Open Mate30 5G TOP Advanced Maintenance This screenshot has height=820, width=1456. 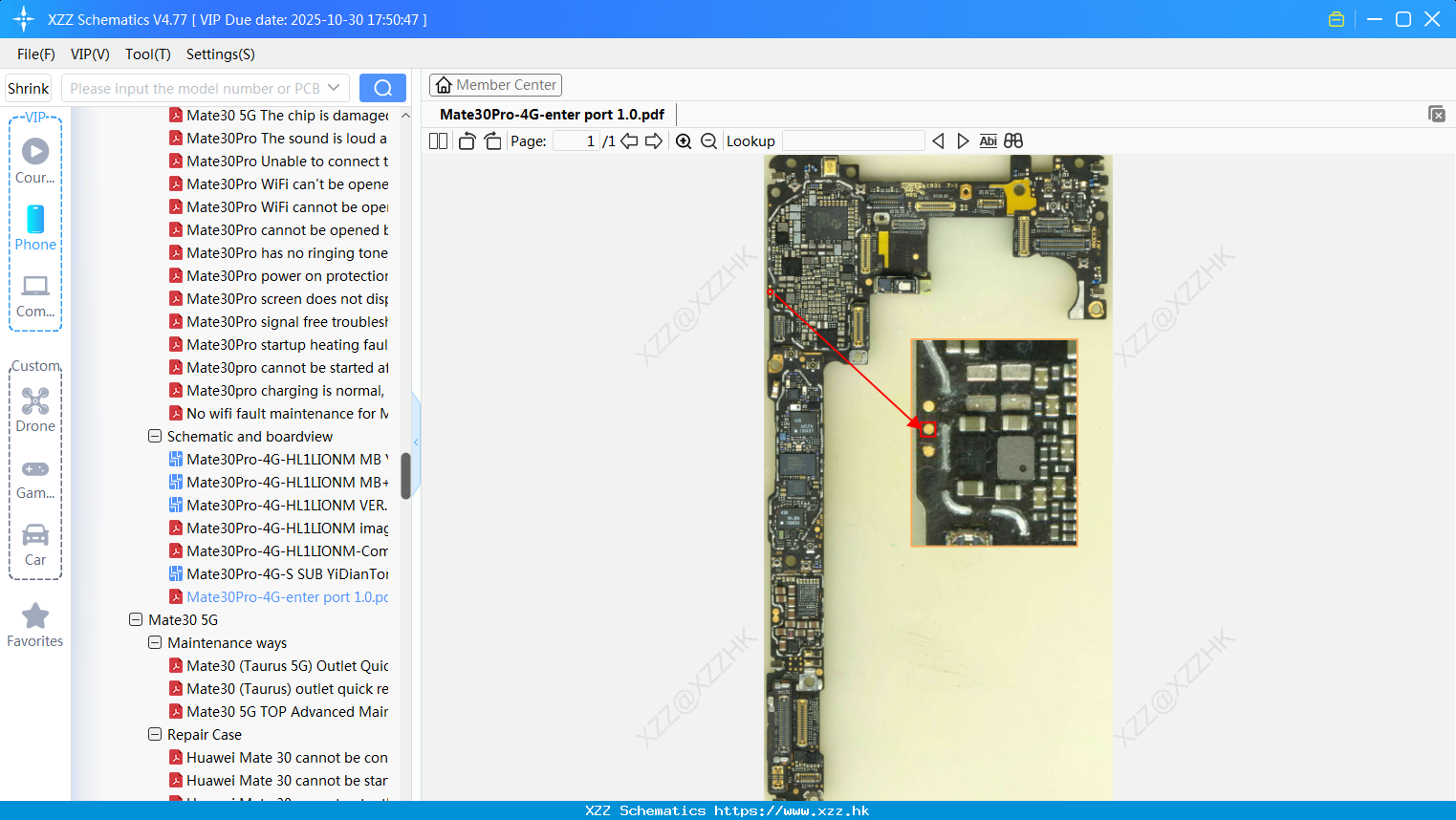(278, 712)
